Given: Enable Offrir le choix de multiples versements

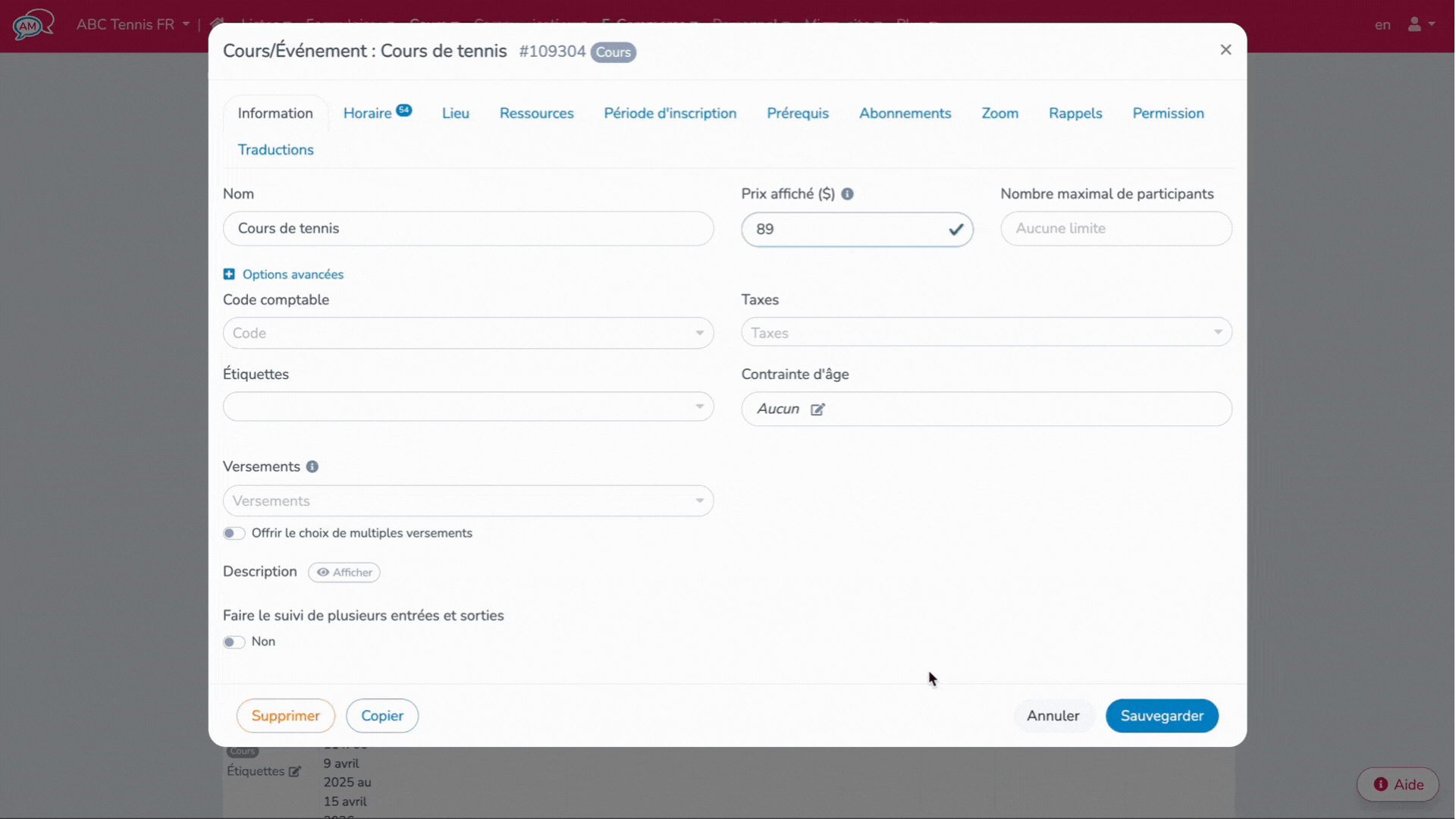Looking at the screenshot, I should [x=234, y=533].
